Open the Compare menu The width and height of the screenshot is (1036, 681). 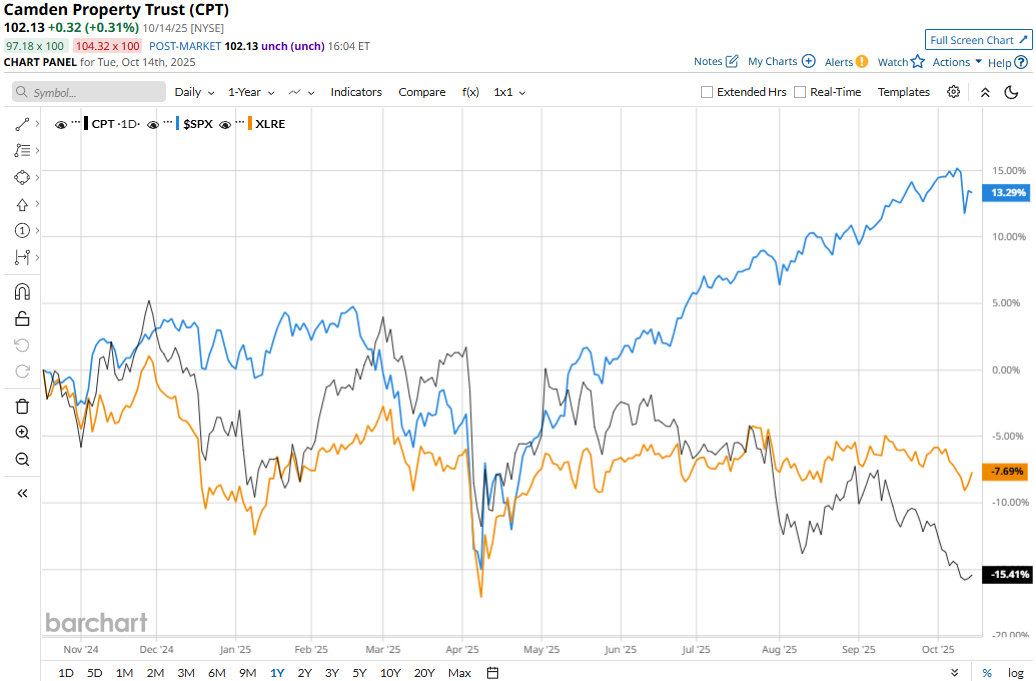click(x=422, y=92)
